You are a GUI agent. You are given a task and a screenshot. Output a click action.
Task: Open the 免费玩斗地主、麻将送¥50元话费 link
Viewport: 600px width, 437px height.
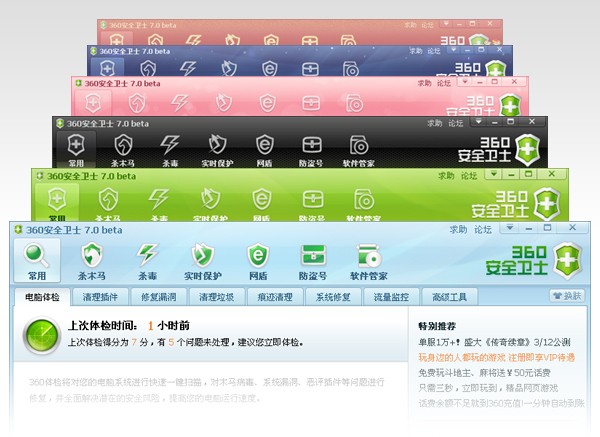click(484, 373)
